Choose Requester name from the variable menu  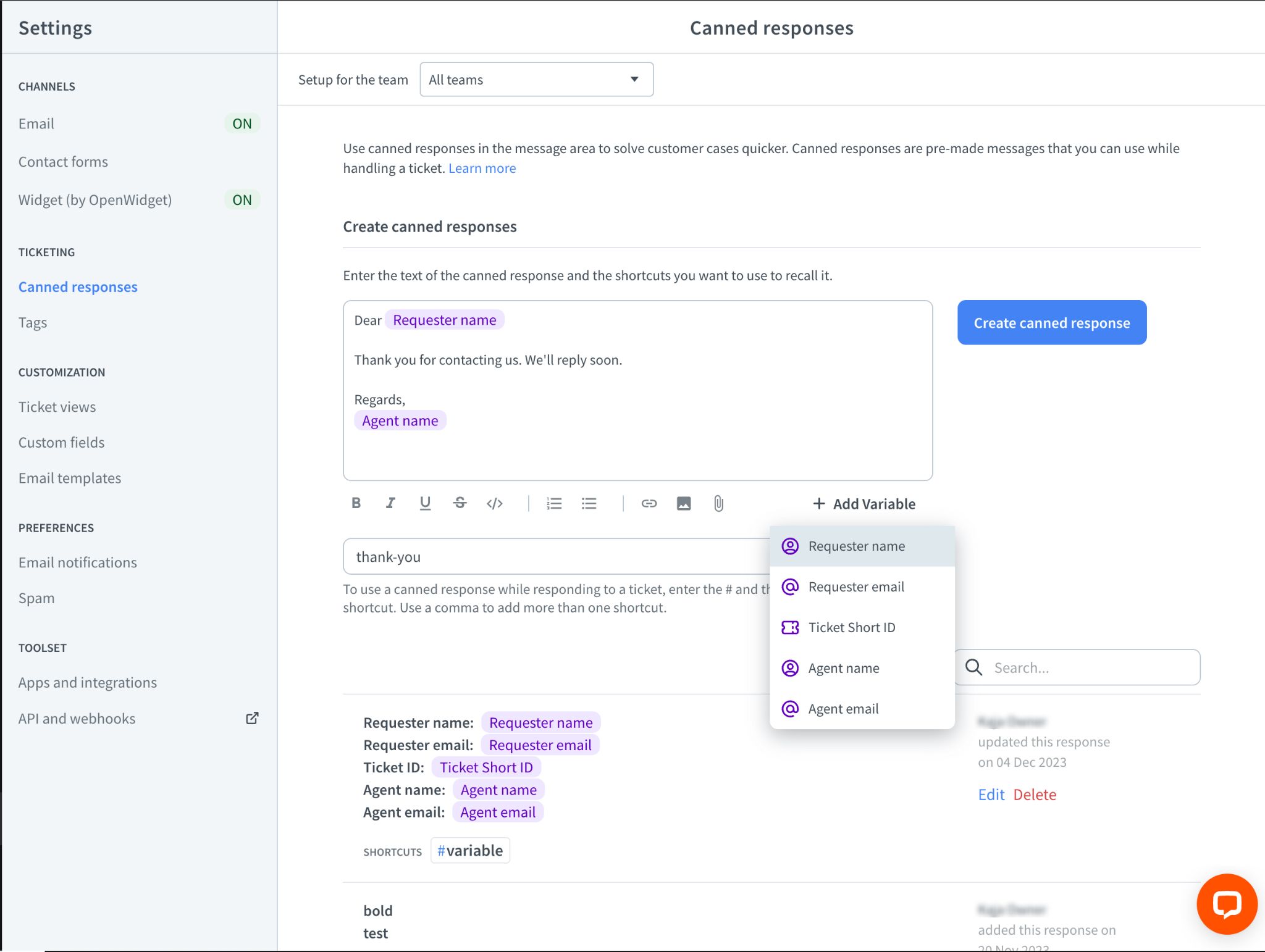[x=862, y=546]
